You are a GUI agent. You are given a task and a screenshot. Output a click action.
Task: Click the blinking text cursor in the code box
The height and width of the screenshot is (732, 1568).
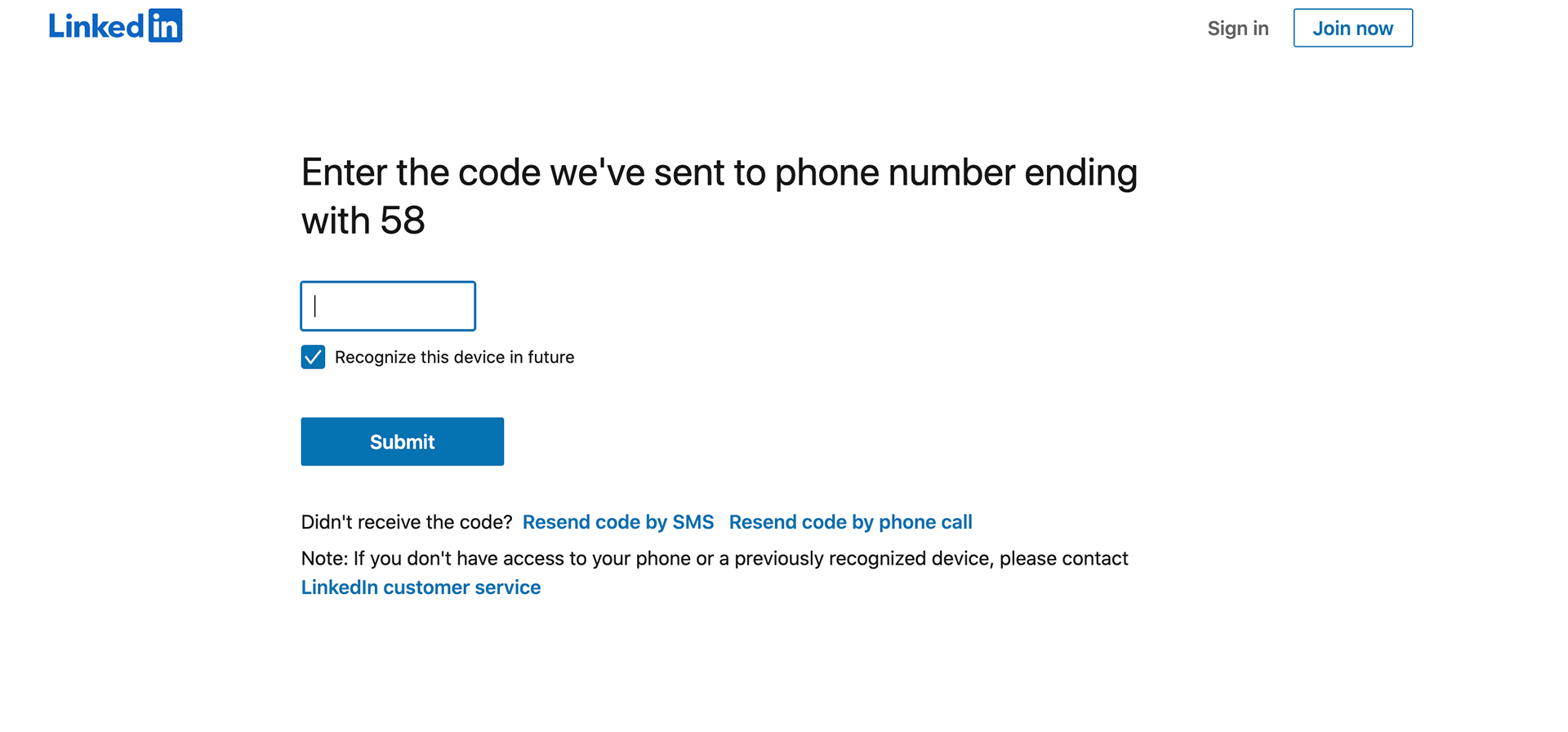[315, 306]
